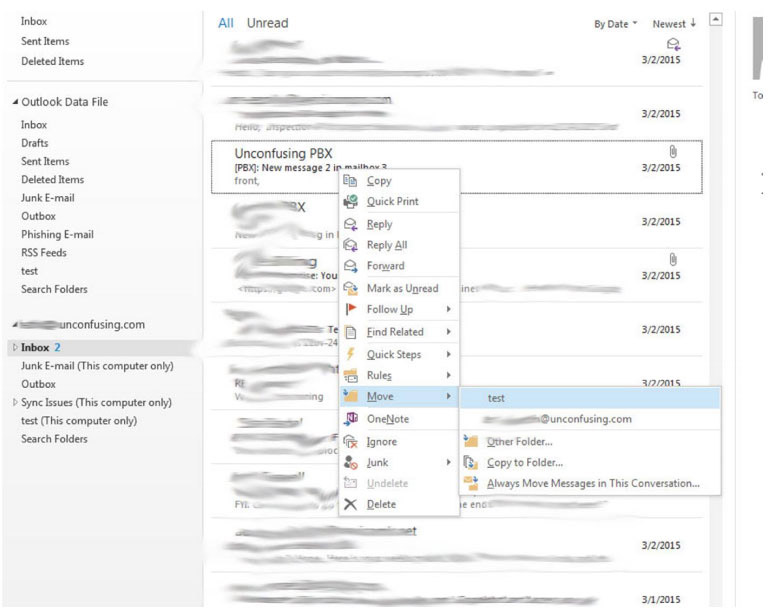This screenshot has height=613, width=775.
Task: Click the Reply All envelope icon
Action: pos(350,245)
